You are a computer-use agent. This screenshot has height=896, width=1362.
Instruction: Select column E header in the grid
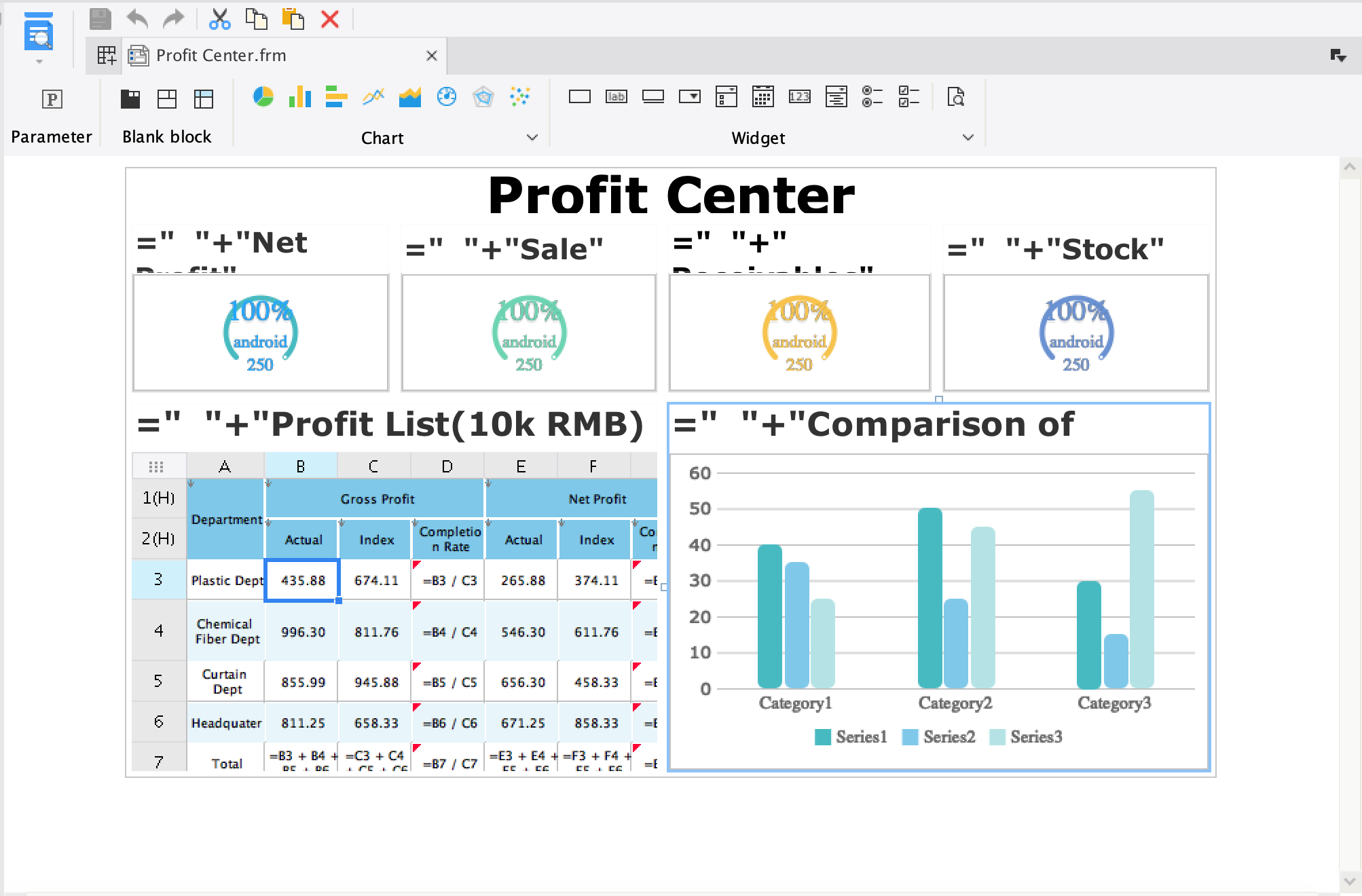pyautogui.click(x=521, y=466)
